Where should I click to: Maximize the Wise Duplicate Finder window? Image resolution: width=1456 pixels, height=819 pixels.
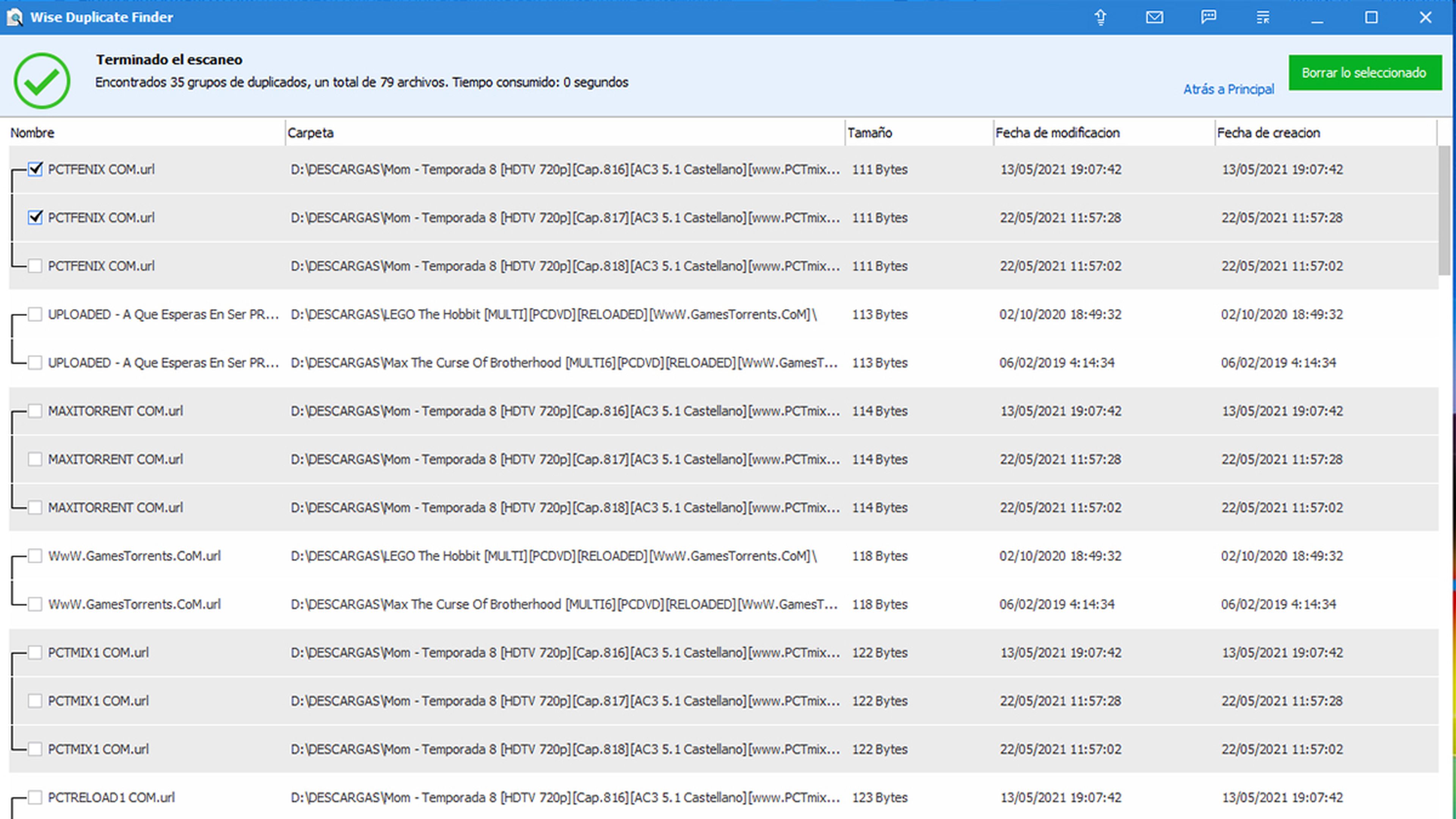[x=1371, y=17]
